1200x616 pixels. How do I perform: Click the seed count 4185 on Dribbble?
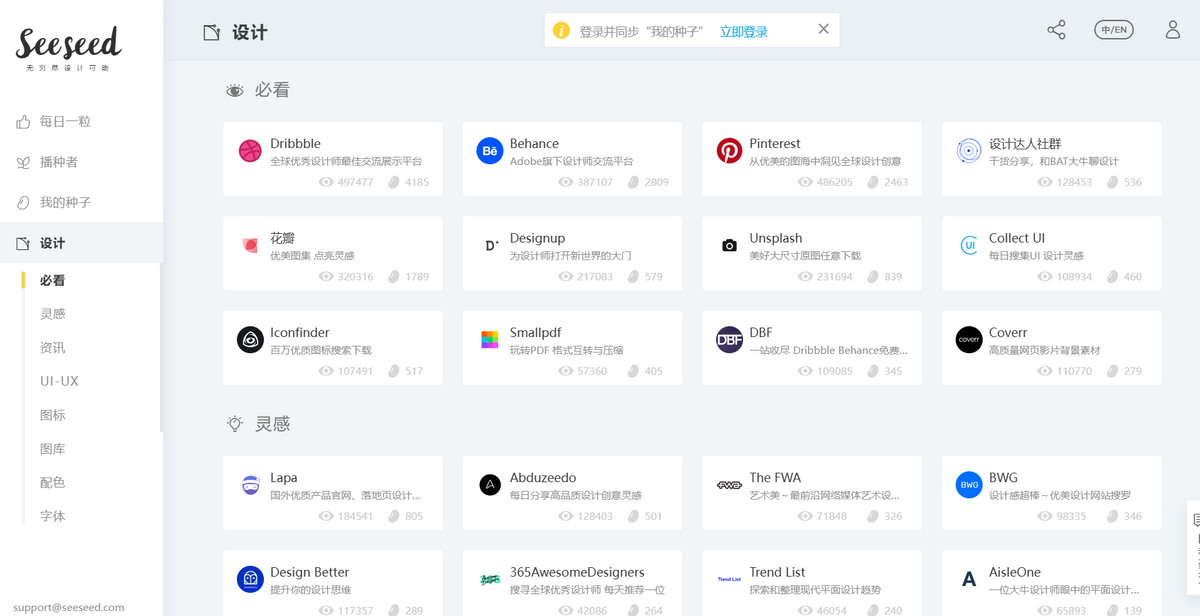(x=417, y=182)
